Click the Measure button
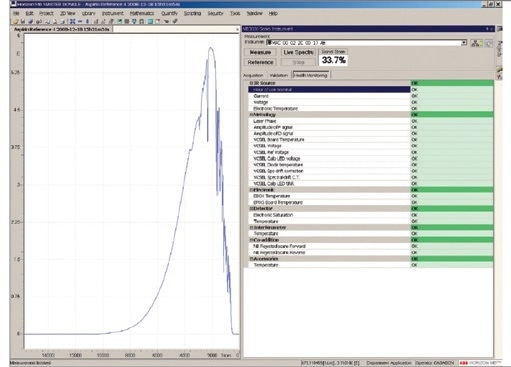This screenshot has height=367, width=511. 260,52
